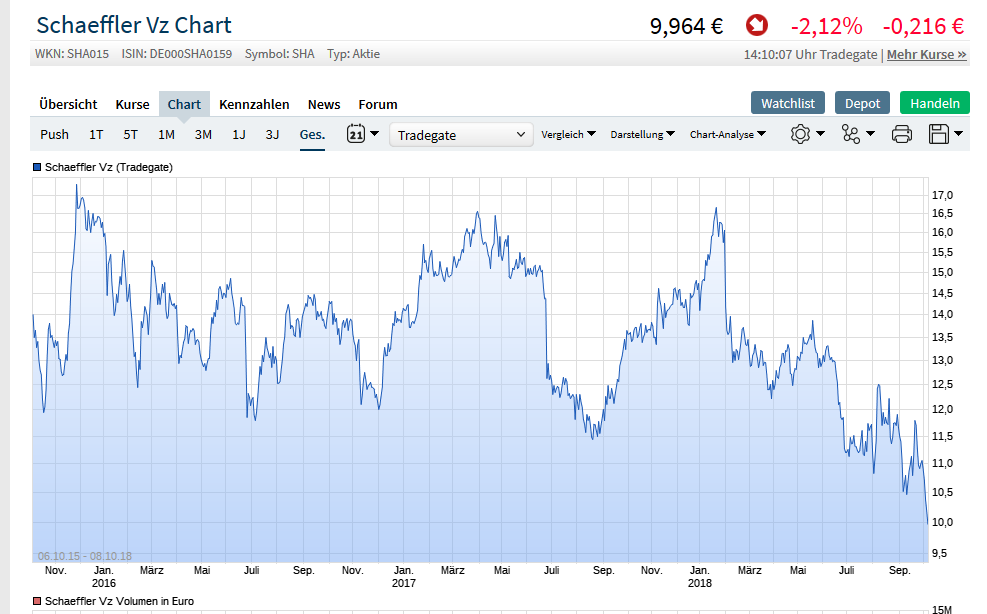
Task: Switch to the Übersicht tab
Action: click(x=68, y=105)
